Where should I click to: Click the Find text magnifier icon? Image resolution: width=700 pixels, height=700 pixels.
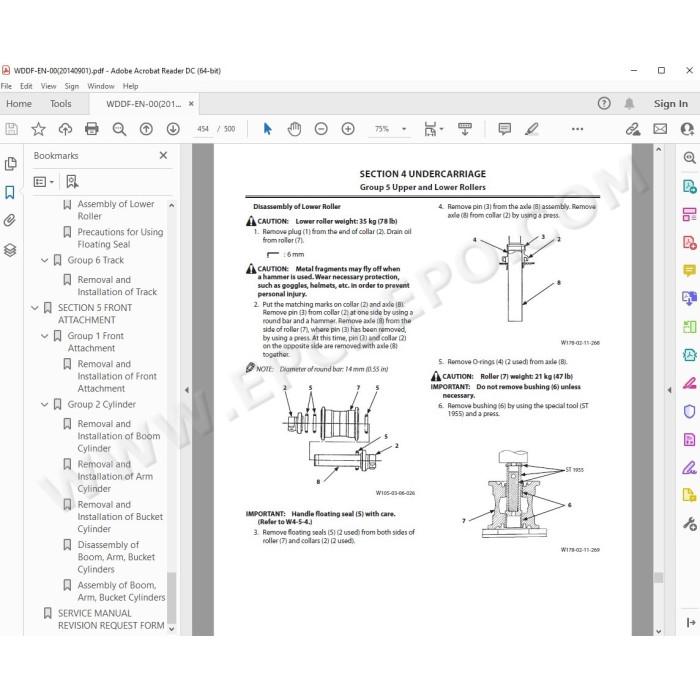pos(119,129)
